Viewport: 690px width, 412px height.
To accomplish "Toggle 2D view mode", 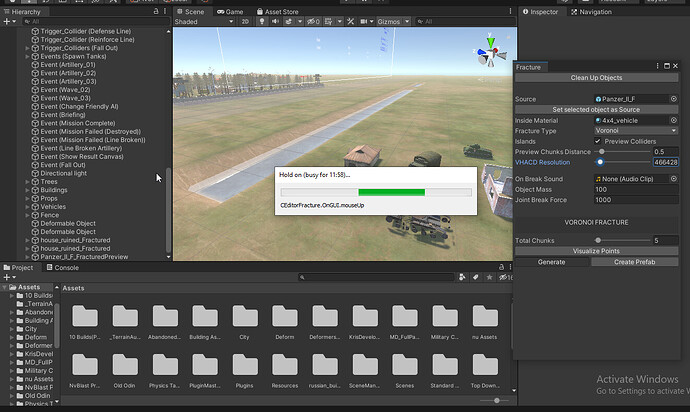I will pos(245,22).
